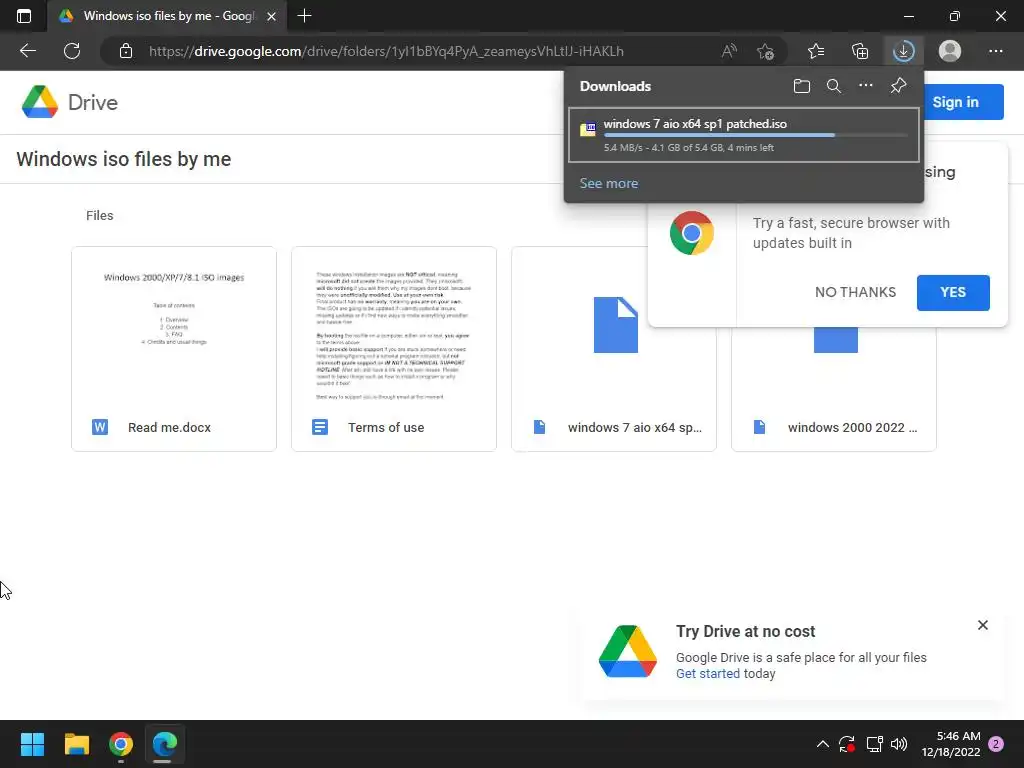This screenshot has width=1024, height=768.
Task: Open the windows 7 aio x64 file card
Action: click(x=614, y=349)
